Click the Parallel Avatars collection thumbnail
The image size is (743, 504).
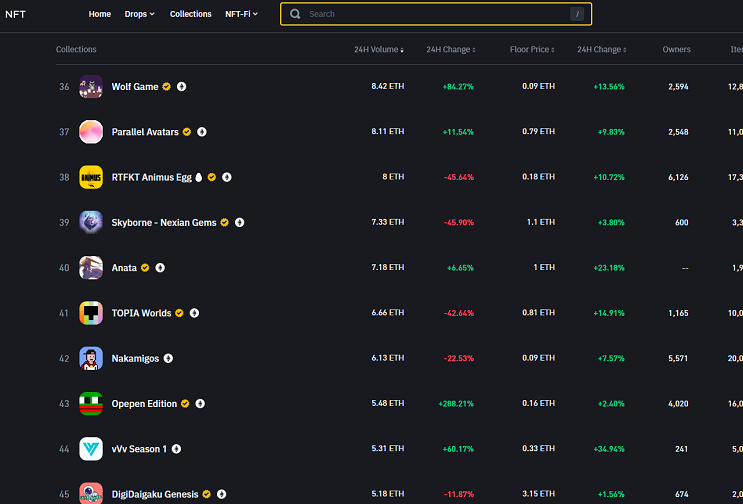point(91,132)
